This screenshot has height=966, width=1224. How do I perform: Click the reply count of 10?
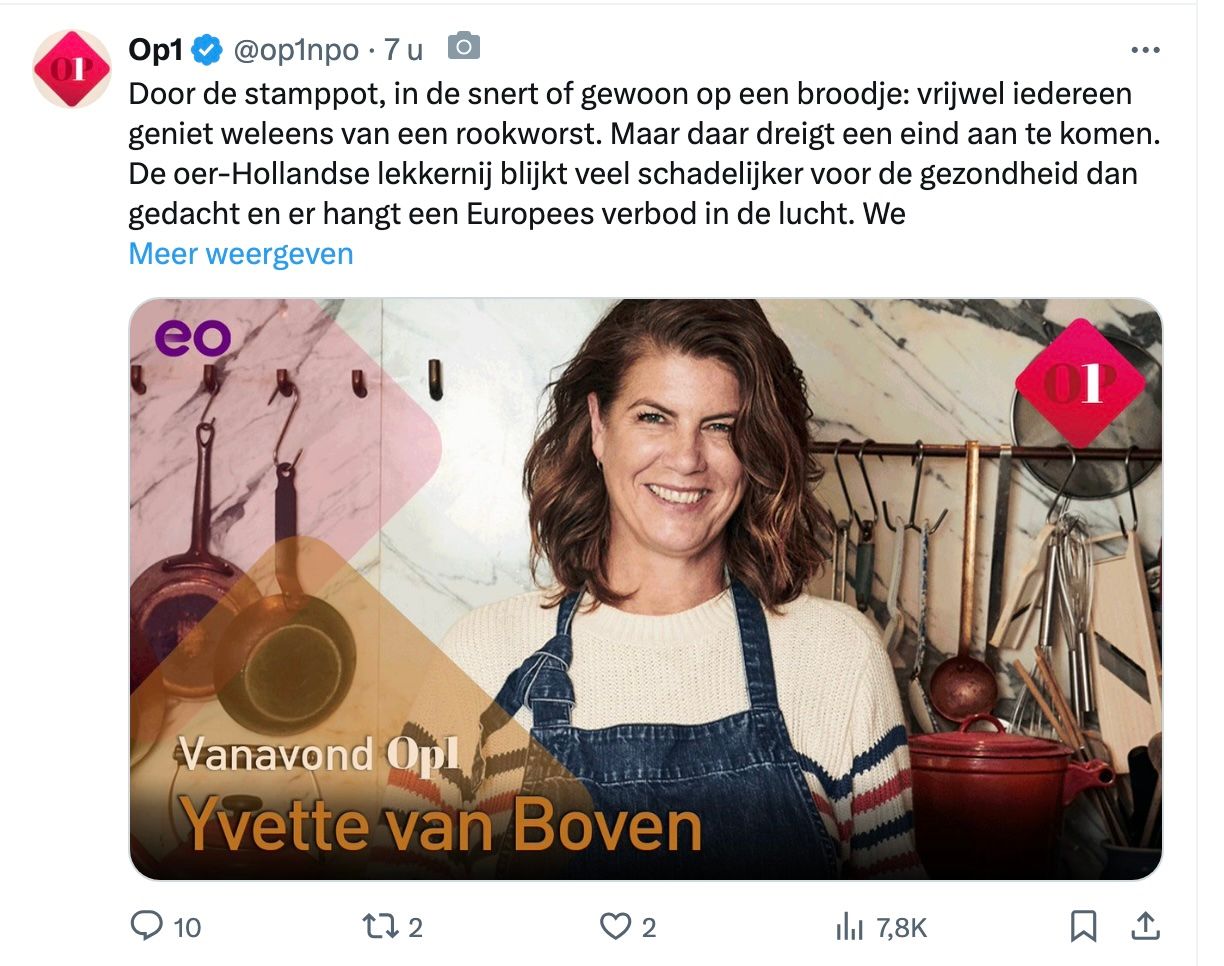pos(187,928)
